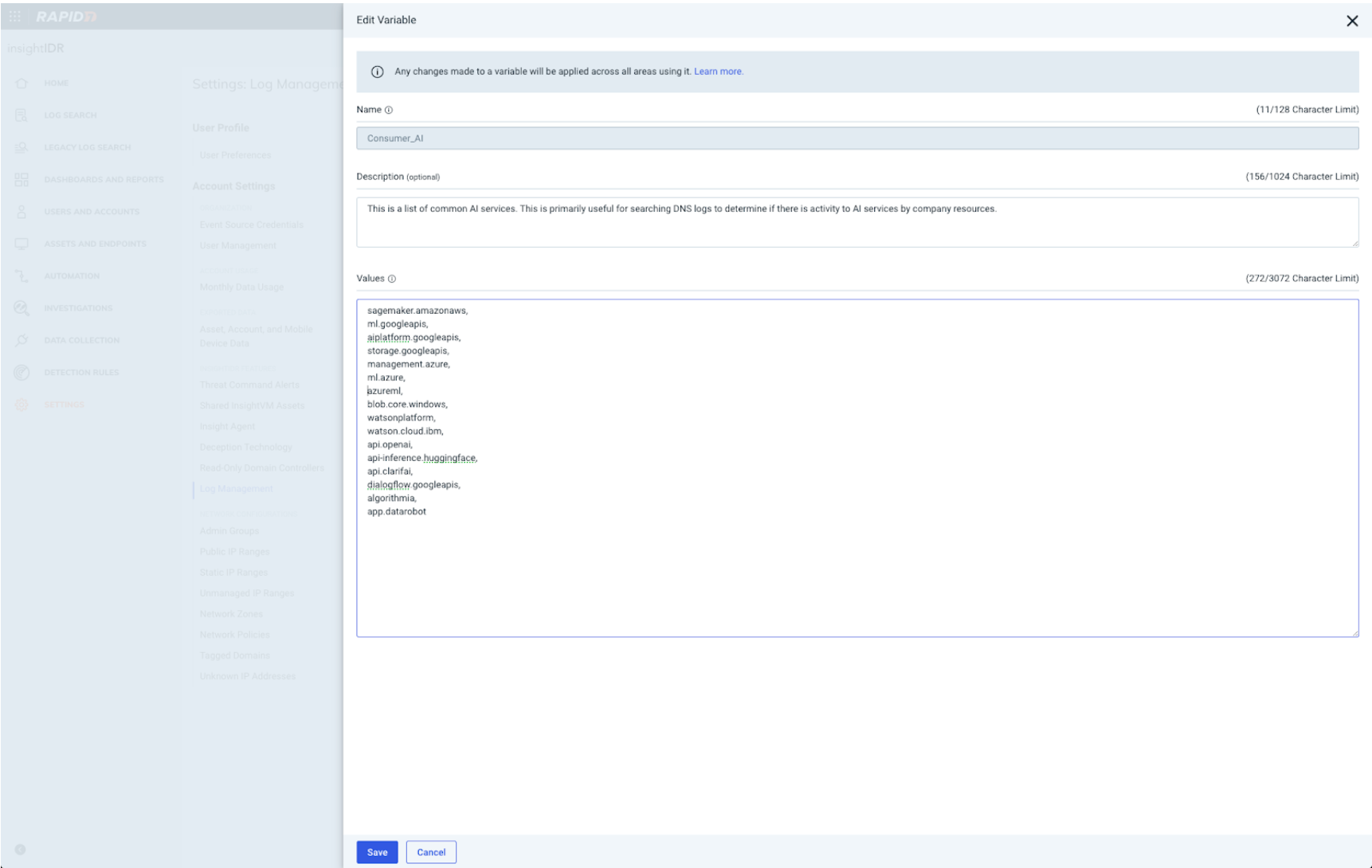
Task: Select Log Management in settings list
Action: pos(236,489)
